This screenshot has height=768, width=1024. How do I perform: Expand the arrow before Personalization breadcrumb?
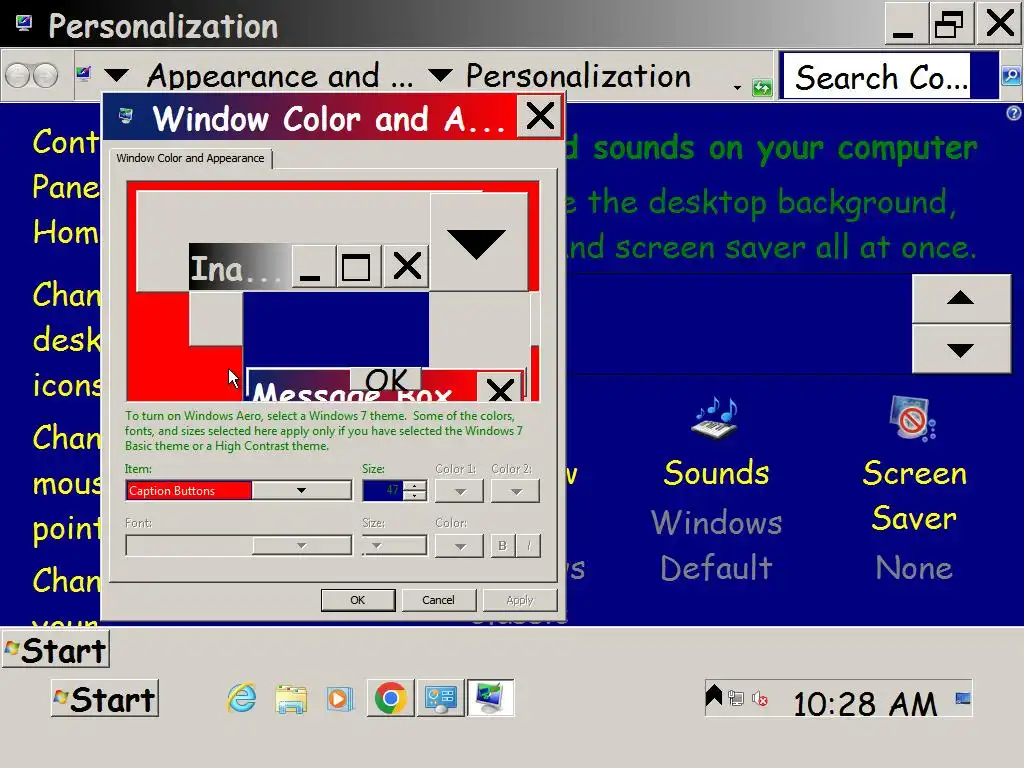click(441, 76)
